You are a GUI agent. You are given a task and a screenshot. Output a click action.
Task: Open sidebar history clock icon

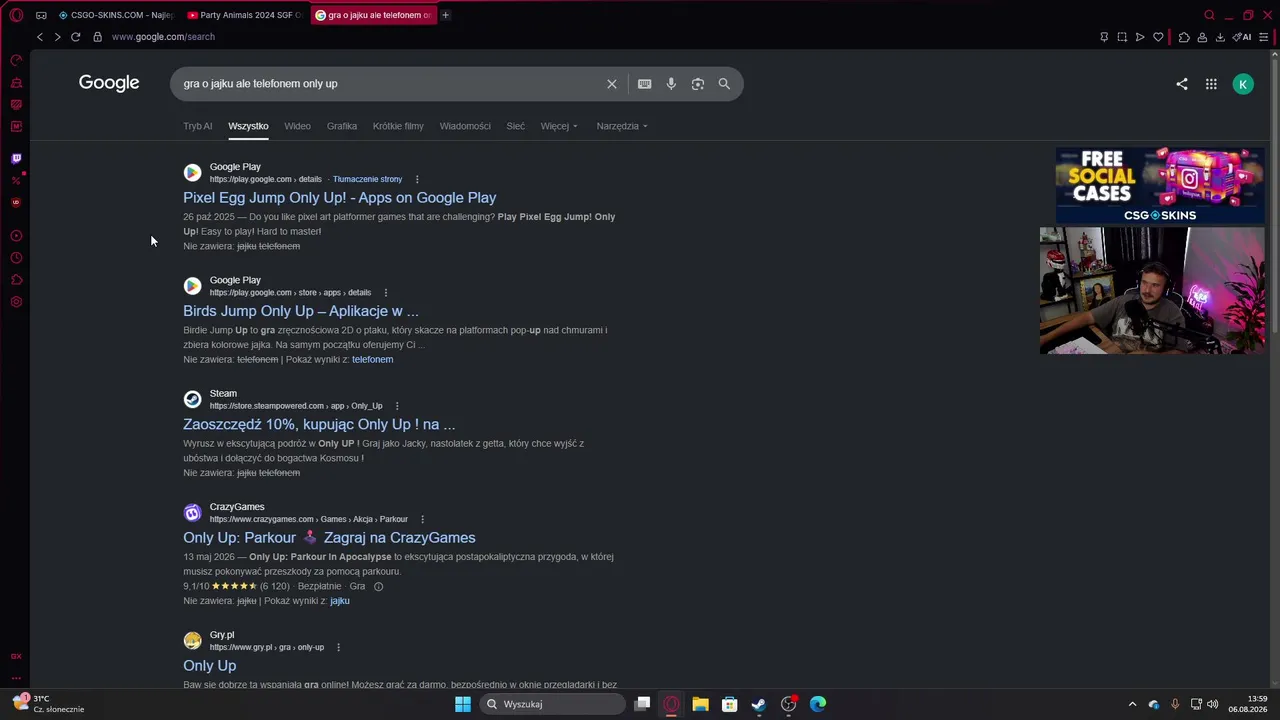[16, 258]
